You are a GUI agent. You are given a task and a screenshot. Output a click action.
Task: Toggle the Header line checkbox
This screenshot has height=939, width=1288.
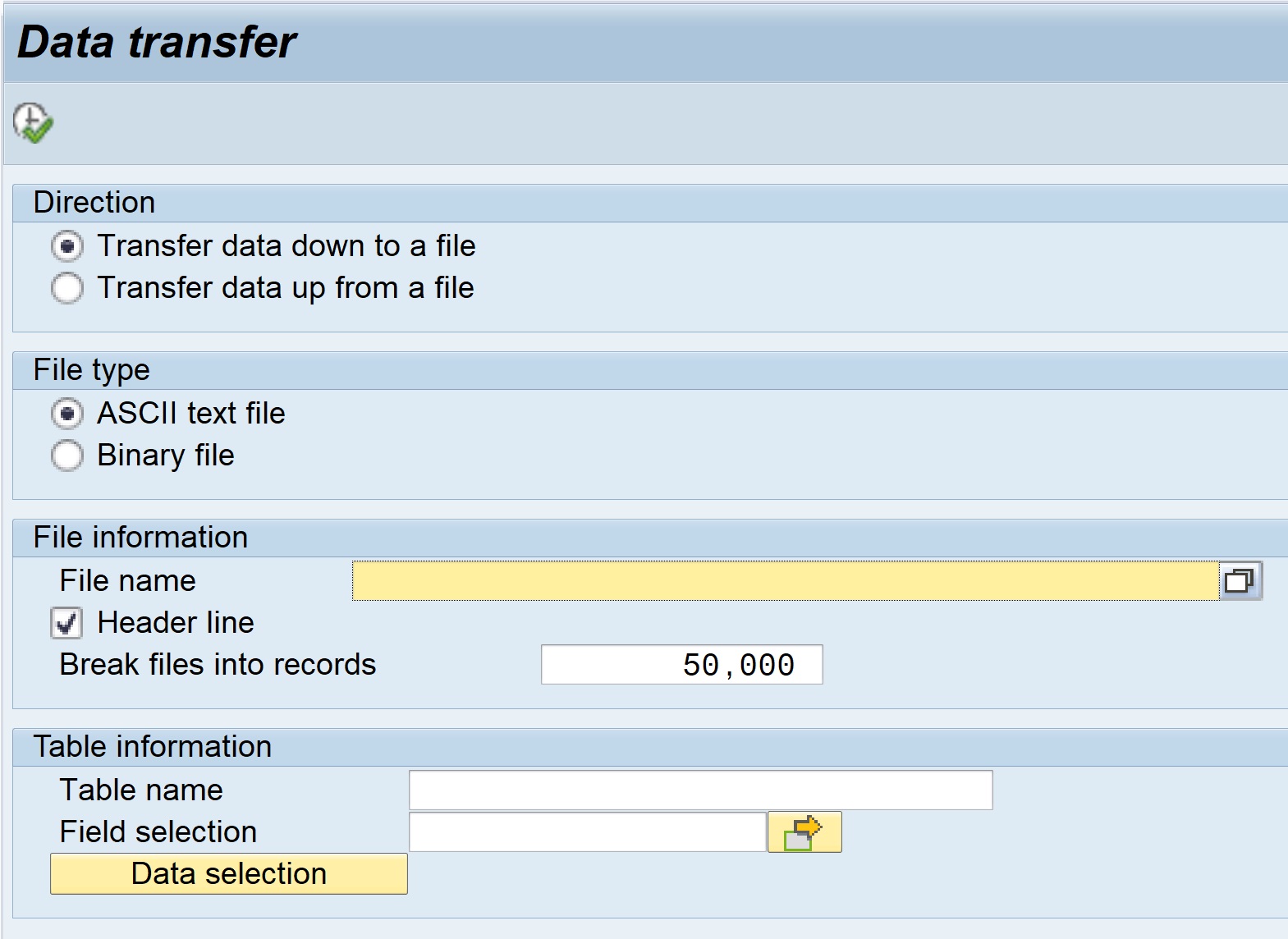tap(66, 623)
